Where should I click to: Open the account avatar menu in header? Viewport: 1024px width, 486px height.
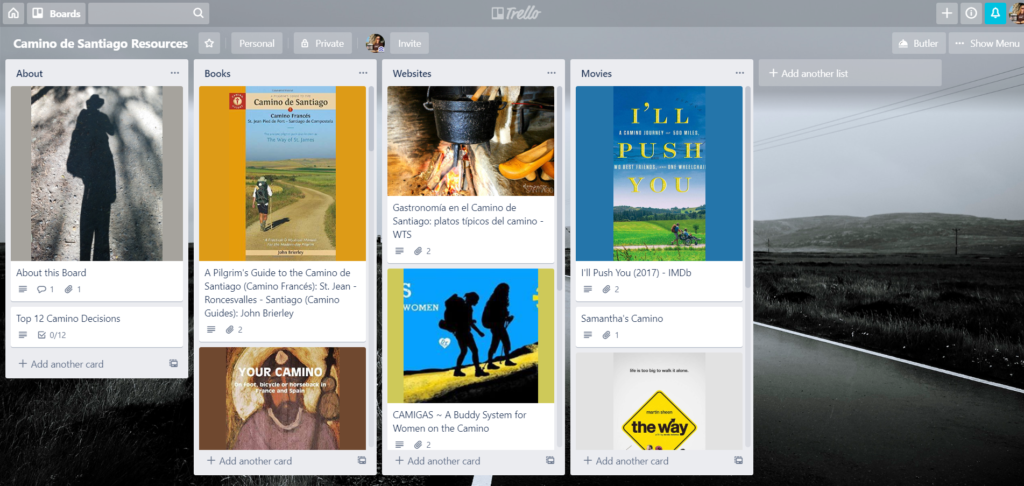coord(1017,13)
